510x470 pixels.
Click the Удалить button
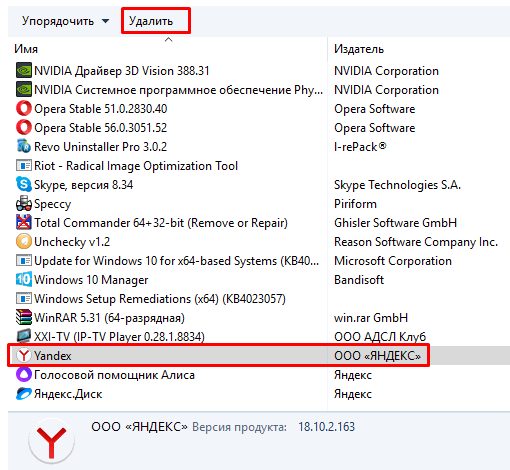coord(156,21)
